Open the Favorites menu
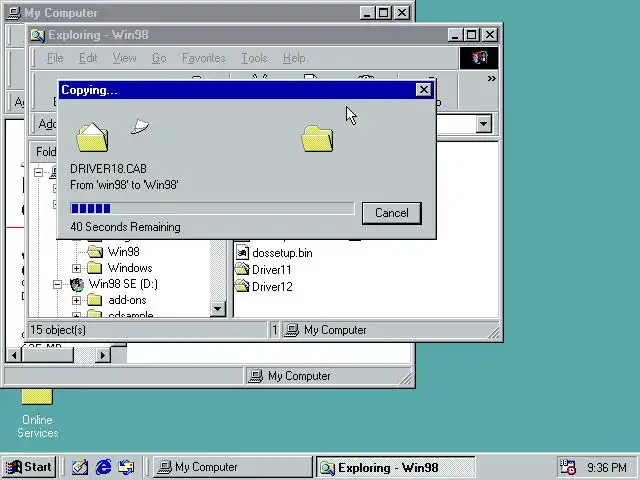Image resolution: width=640 pixels, height=480 pixels. click(x=204, y=58)
